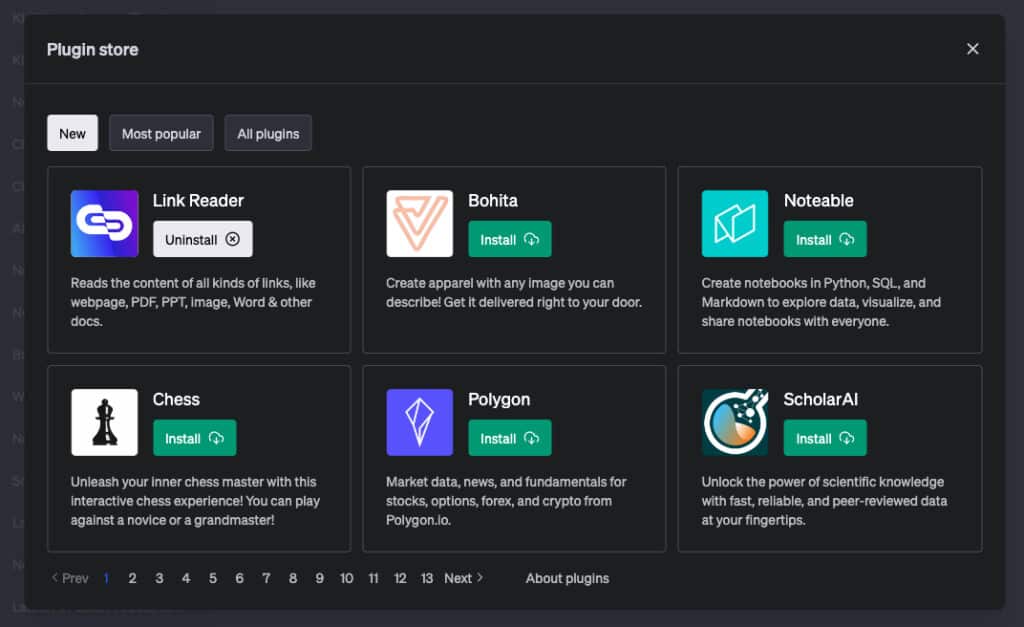Install the Chess plugin
The image size is (1024, 627).
(195, 438)
